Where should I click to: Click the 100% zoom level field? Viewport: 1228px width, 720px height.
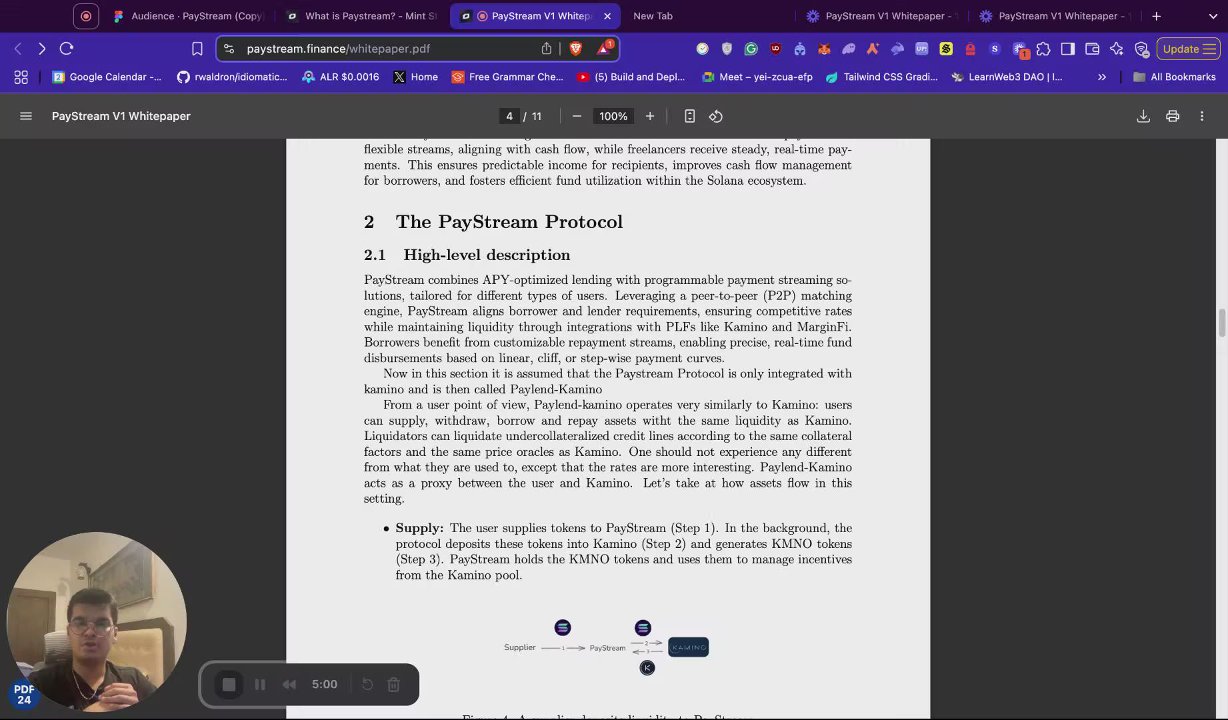point(613,116)
